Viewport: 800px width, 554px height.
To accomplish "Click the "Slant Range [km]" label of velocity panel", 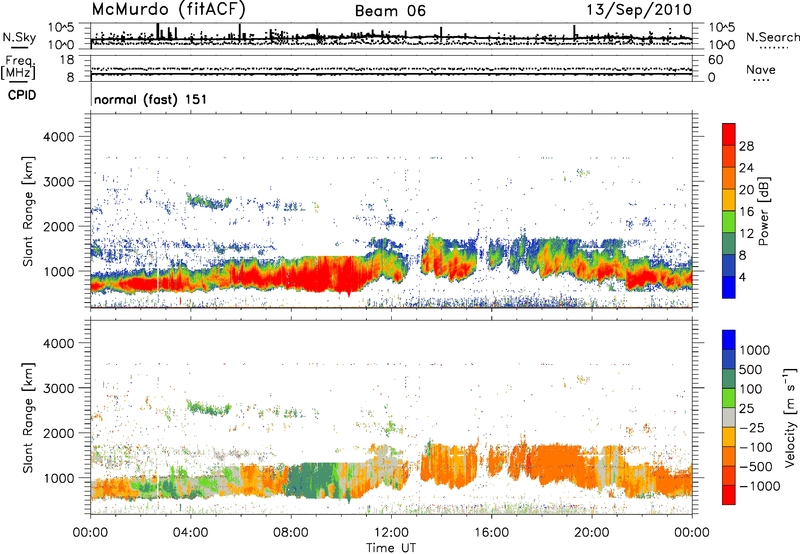I will coord(28,418).
